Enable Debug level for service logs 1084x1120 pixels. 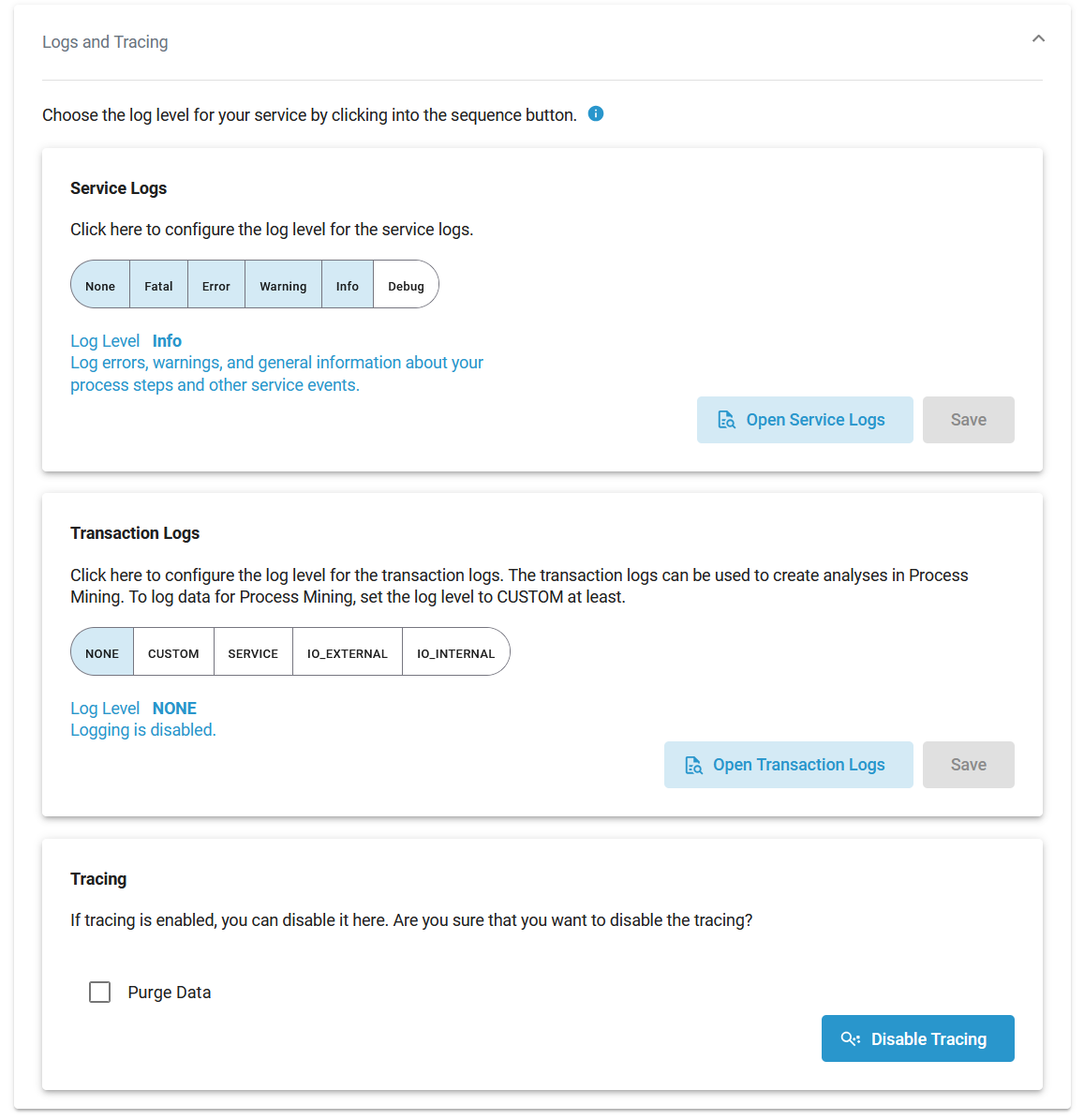click(406, 286)
